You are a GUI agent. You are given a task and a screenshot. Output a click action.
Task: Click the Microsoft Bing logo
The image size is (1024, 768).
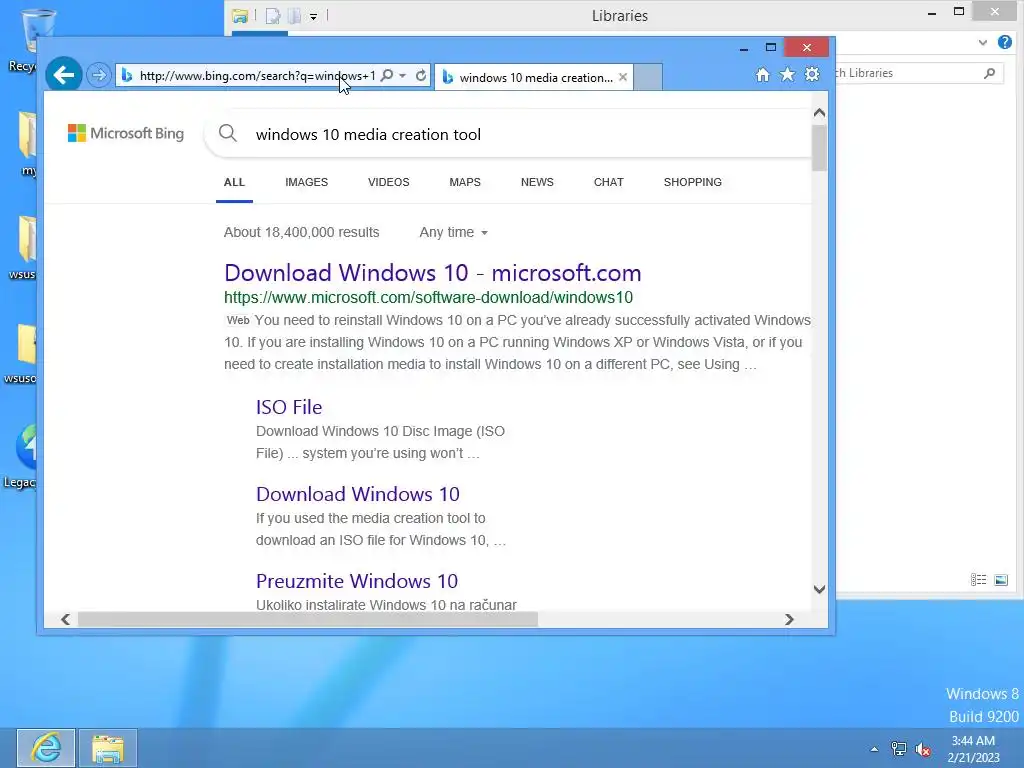pyautogui.click(x=126, y=133)
